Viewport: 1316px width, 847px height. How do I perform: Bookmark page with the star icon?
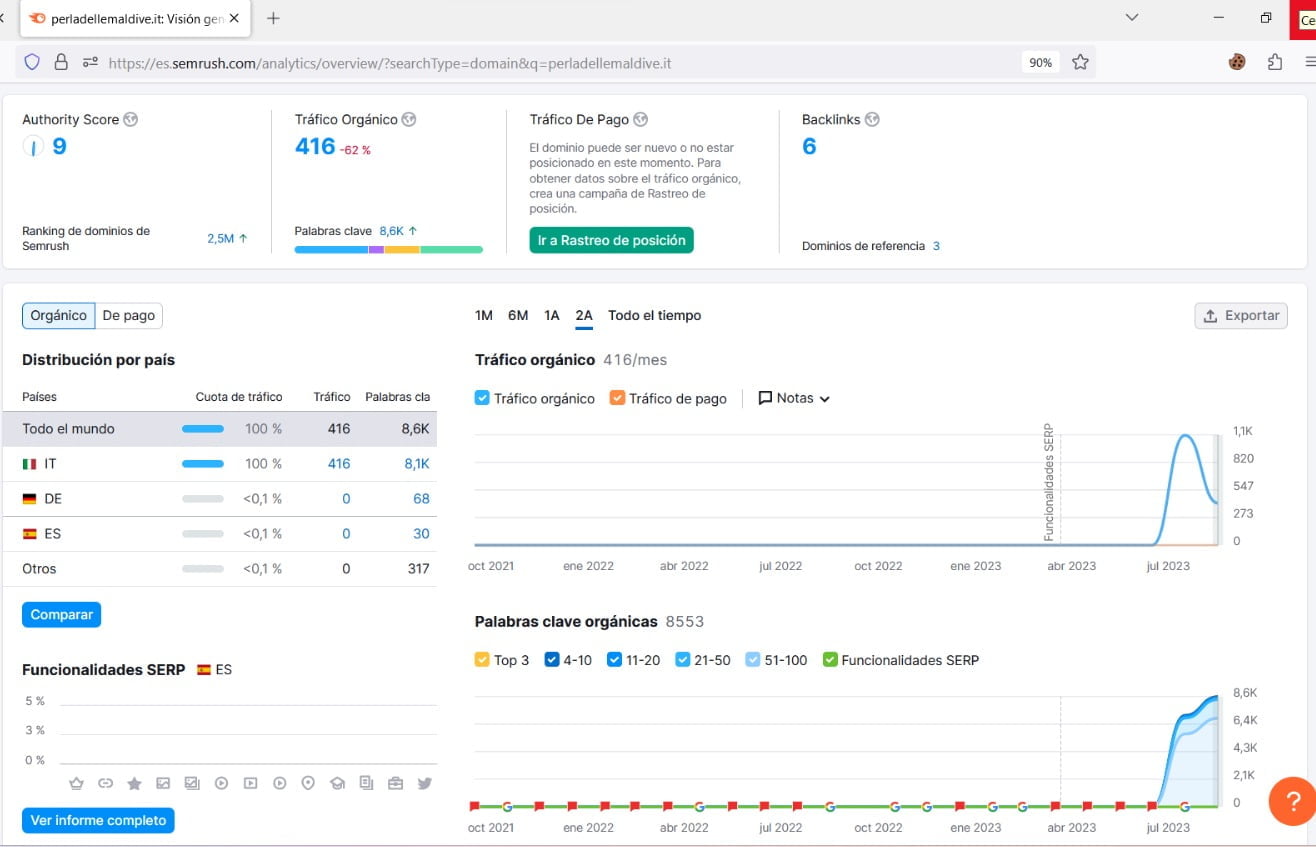1080,62
